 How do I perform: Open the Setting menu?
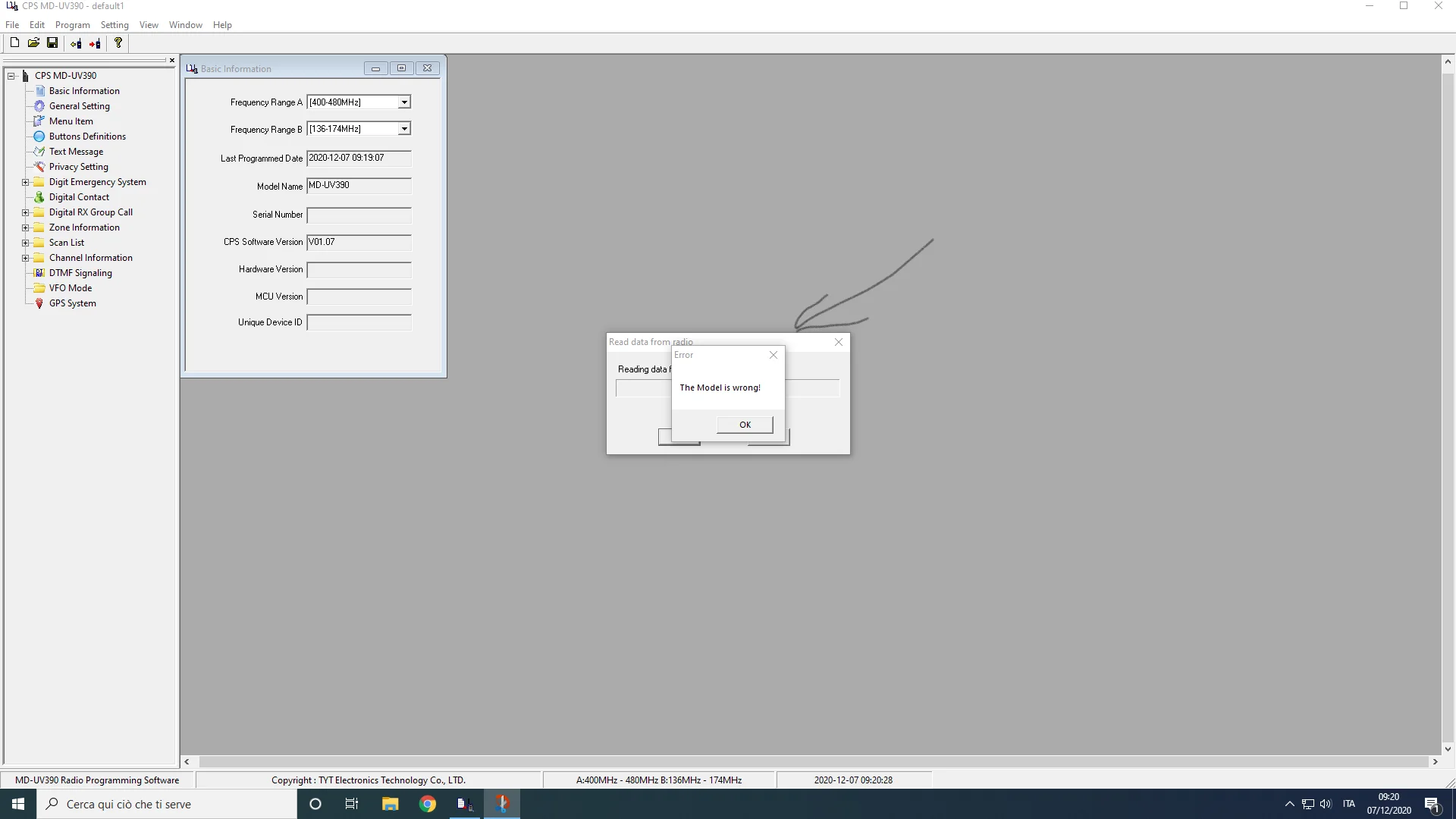coord(115,25)
